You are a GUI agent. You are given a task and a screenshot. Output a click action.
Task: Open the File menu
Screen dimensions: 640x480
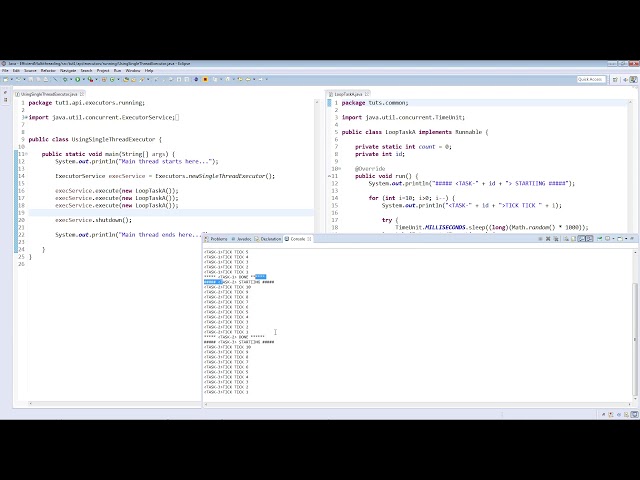5,71
